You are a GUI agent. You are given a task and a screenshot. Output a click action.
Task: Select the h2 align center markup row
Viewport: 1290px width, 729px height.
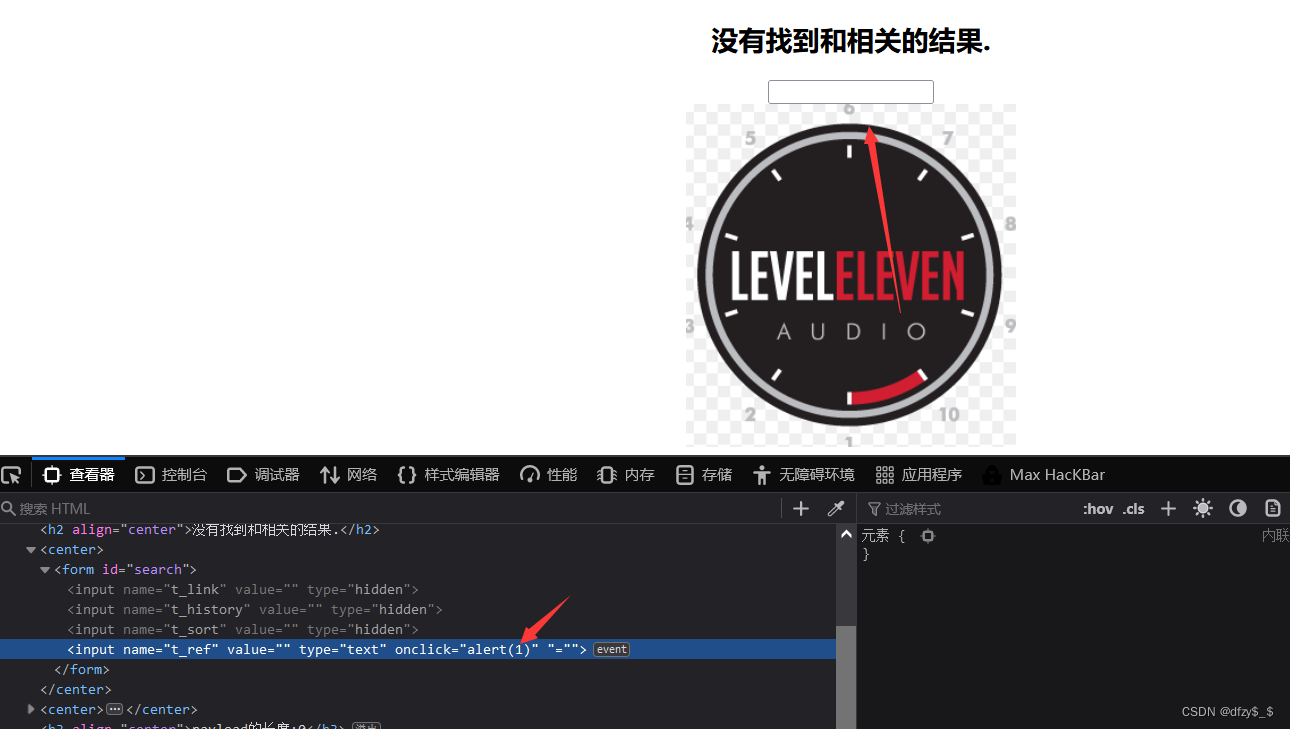(418, 530)
